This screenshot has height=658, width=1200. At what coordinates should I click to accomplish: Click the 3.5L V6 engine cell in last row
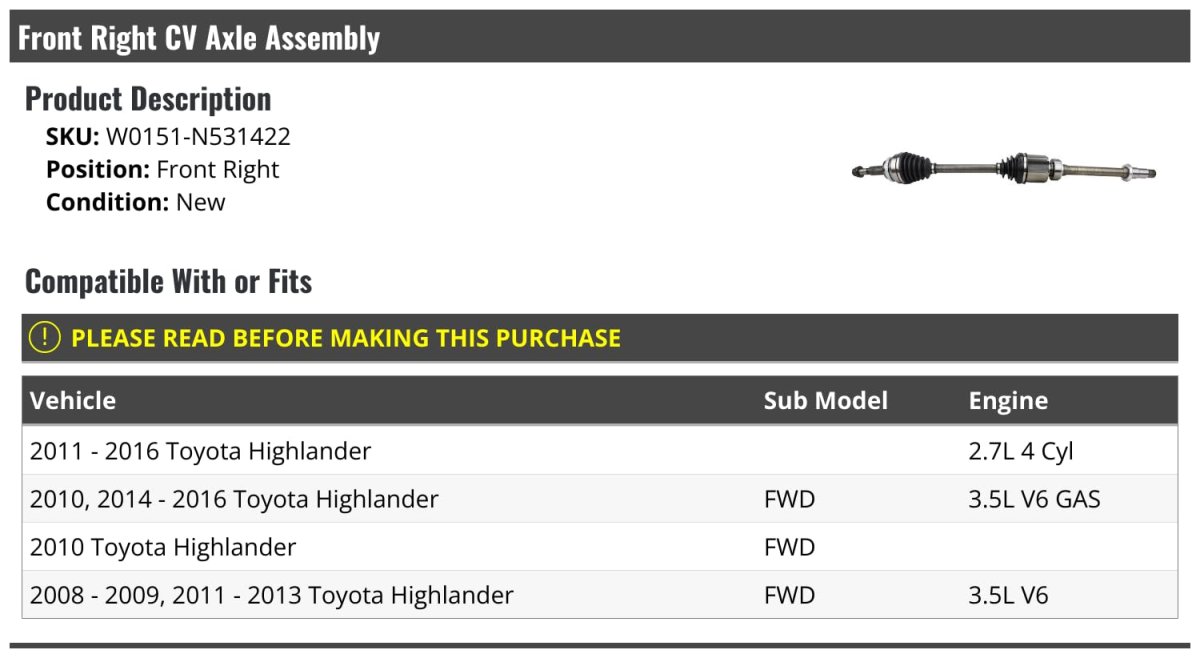pos(1008,596)
